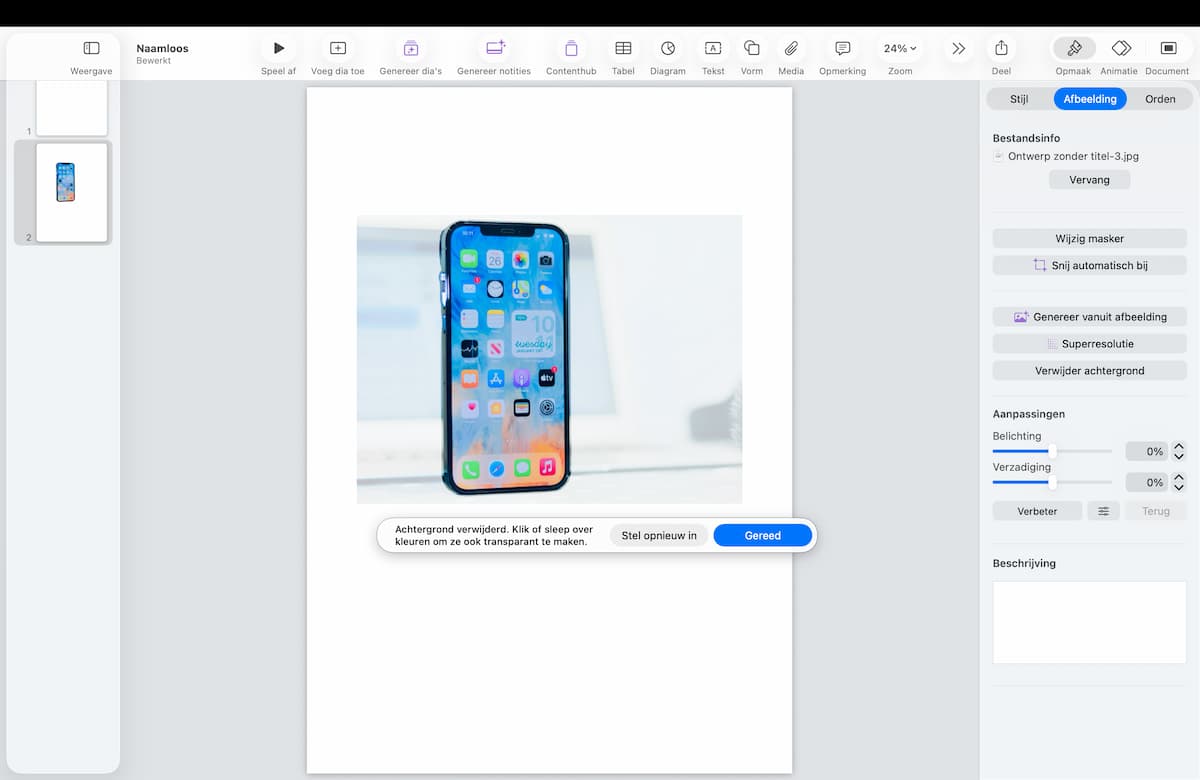Open the Deel share button
Screen dimensions: 1200x780
(x=1001, y=48)
